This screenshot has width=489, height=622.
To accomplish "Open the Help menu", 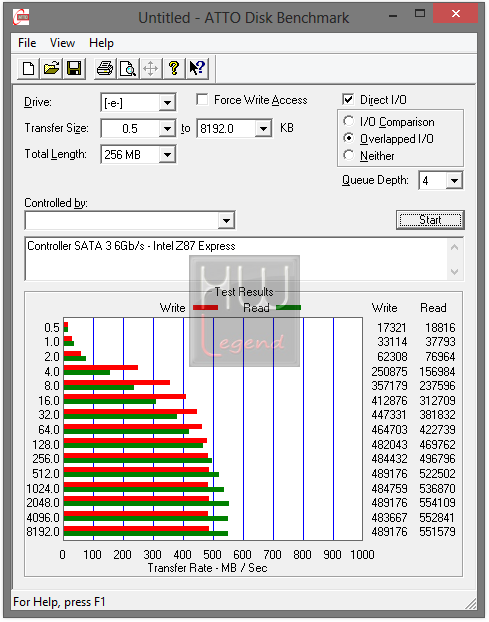I will pos(101,43).
